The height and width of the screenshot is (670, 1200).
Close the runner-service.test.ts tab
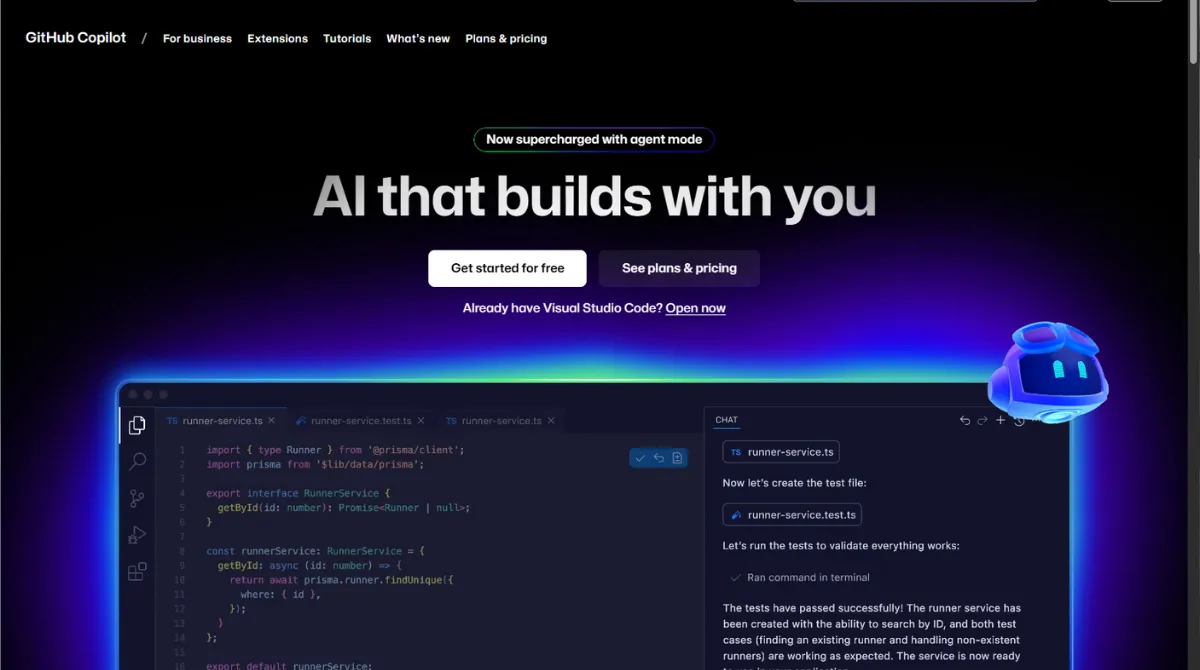[x=421, y=421]
